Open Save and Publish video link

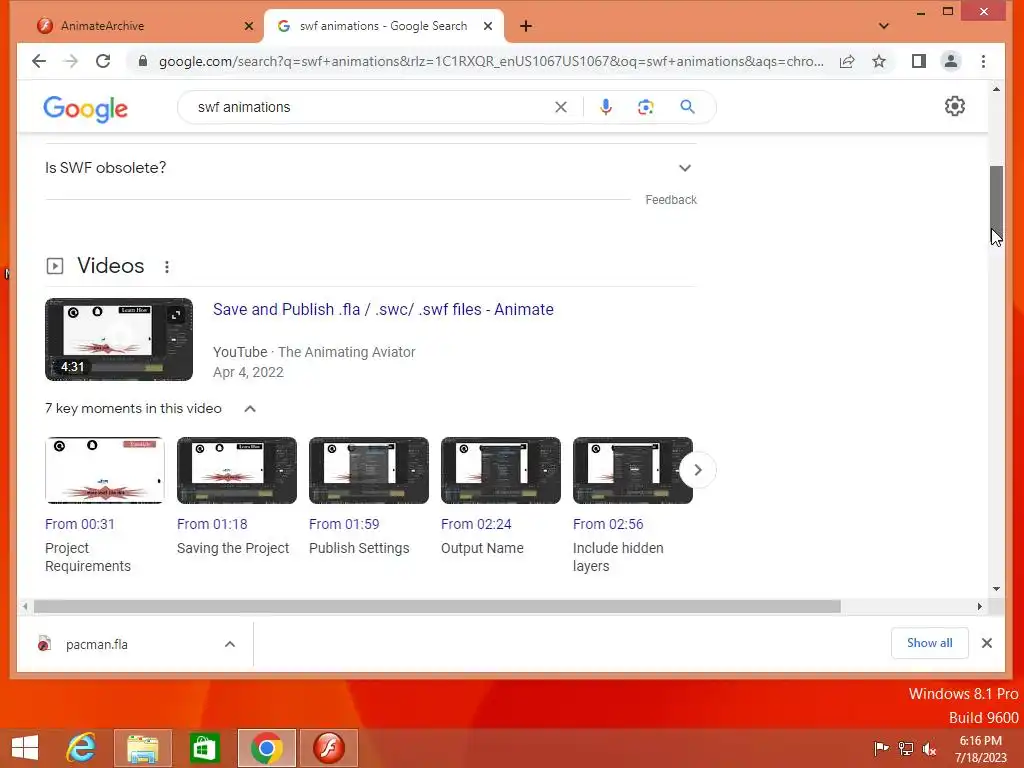(x=383, y=310)
